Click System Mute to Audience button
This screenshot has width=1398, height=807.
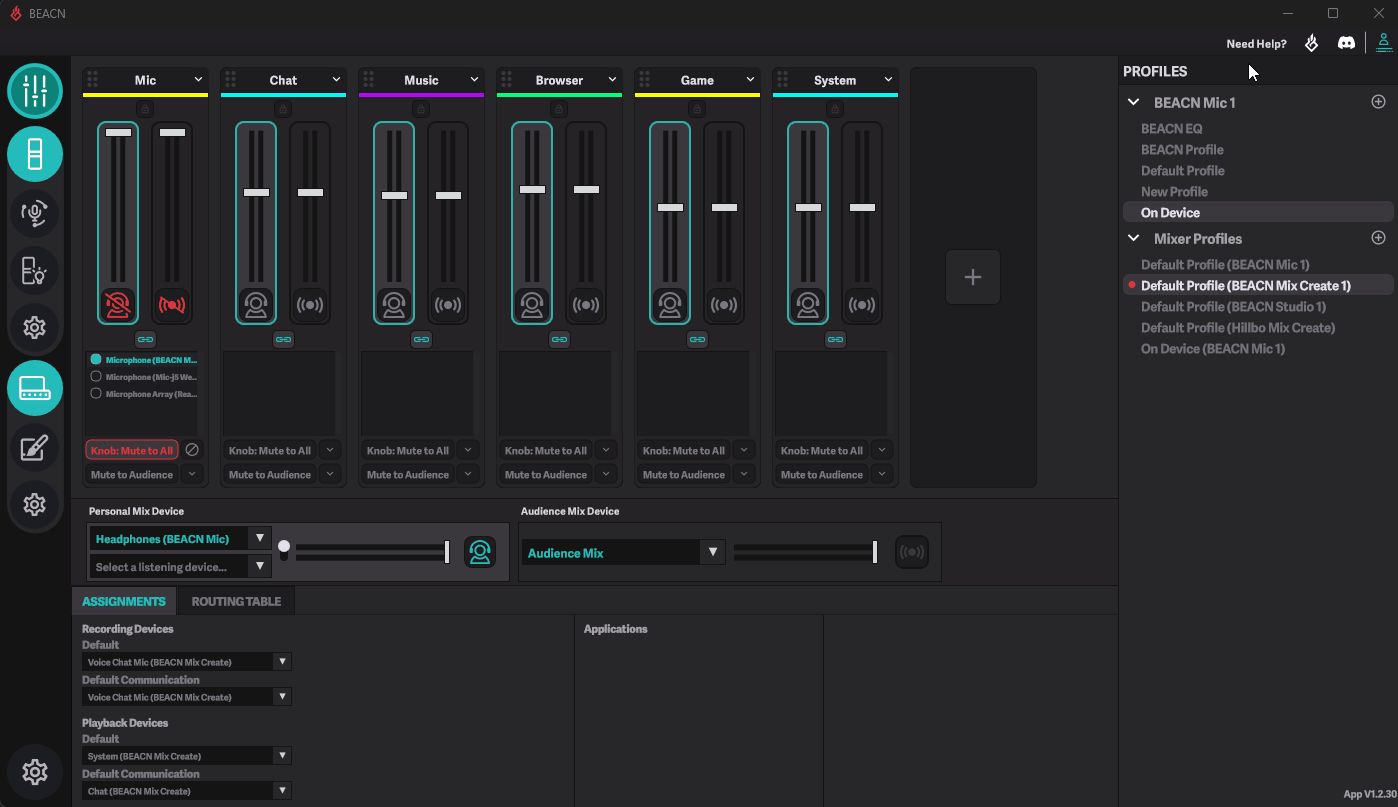coord(822,474)
